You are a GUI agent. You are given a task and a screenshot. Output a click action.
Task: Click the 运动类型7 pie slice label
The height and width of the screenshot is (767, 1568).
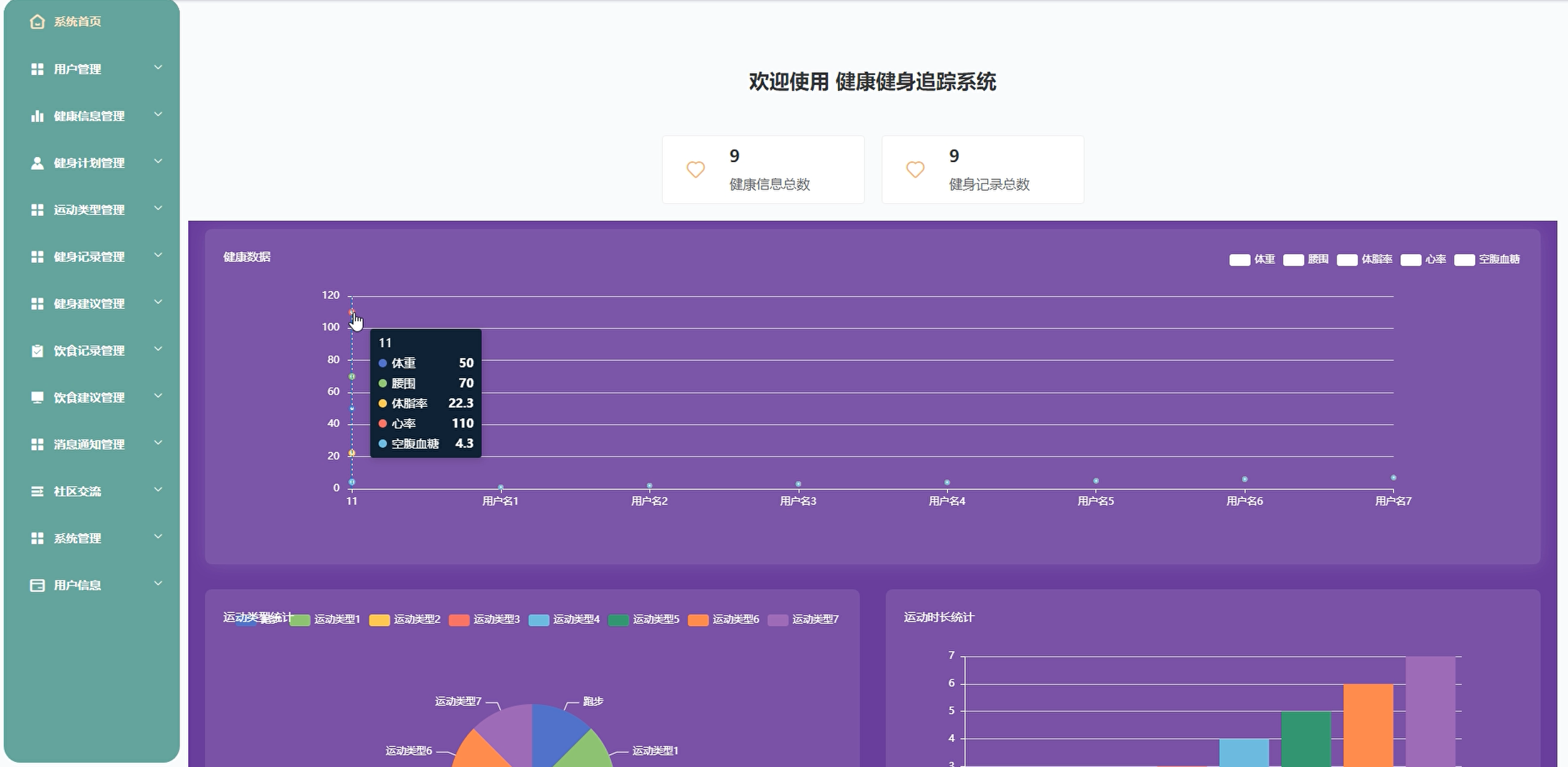(x=458, y=701)
